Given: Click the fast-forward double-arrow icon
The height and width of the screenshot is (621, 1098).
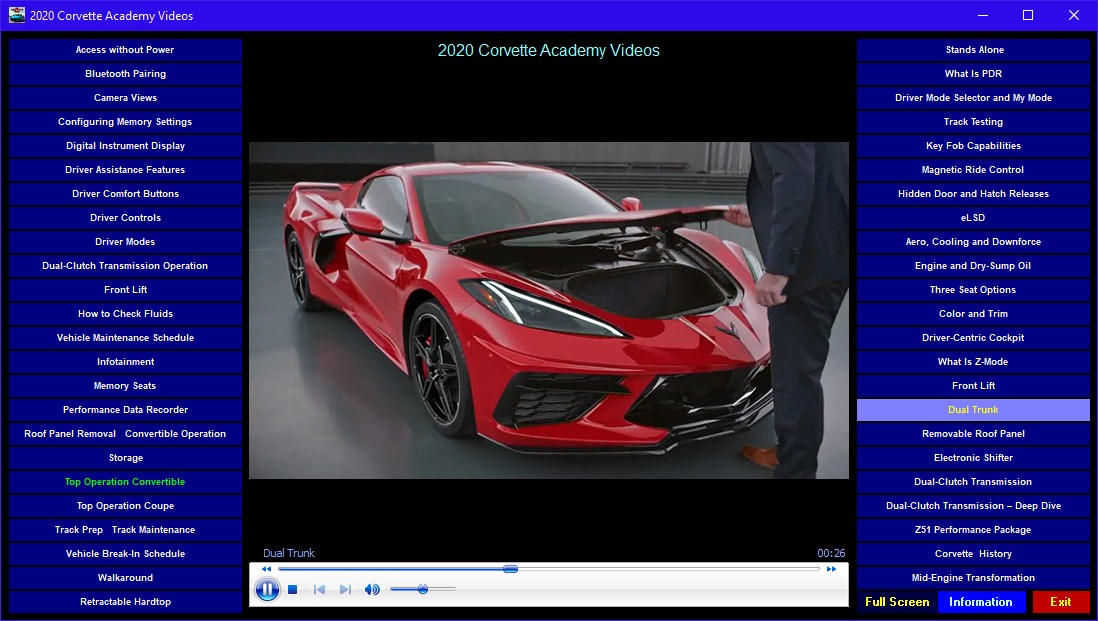Looking at the screenshot, I should coord(831,569).
